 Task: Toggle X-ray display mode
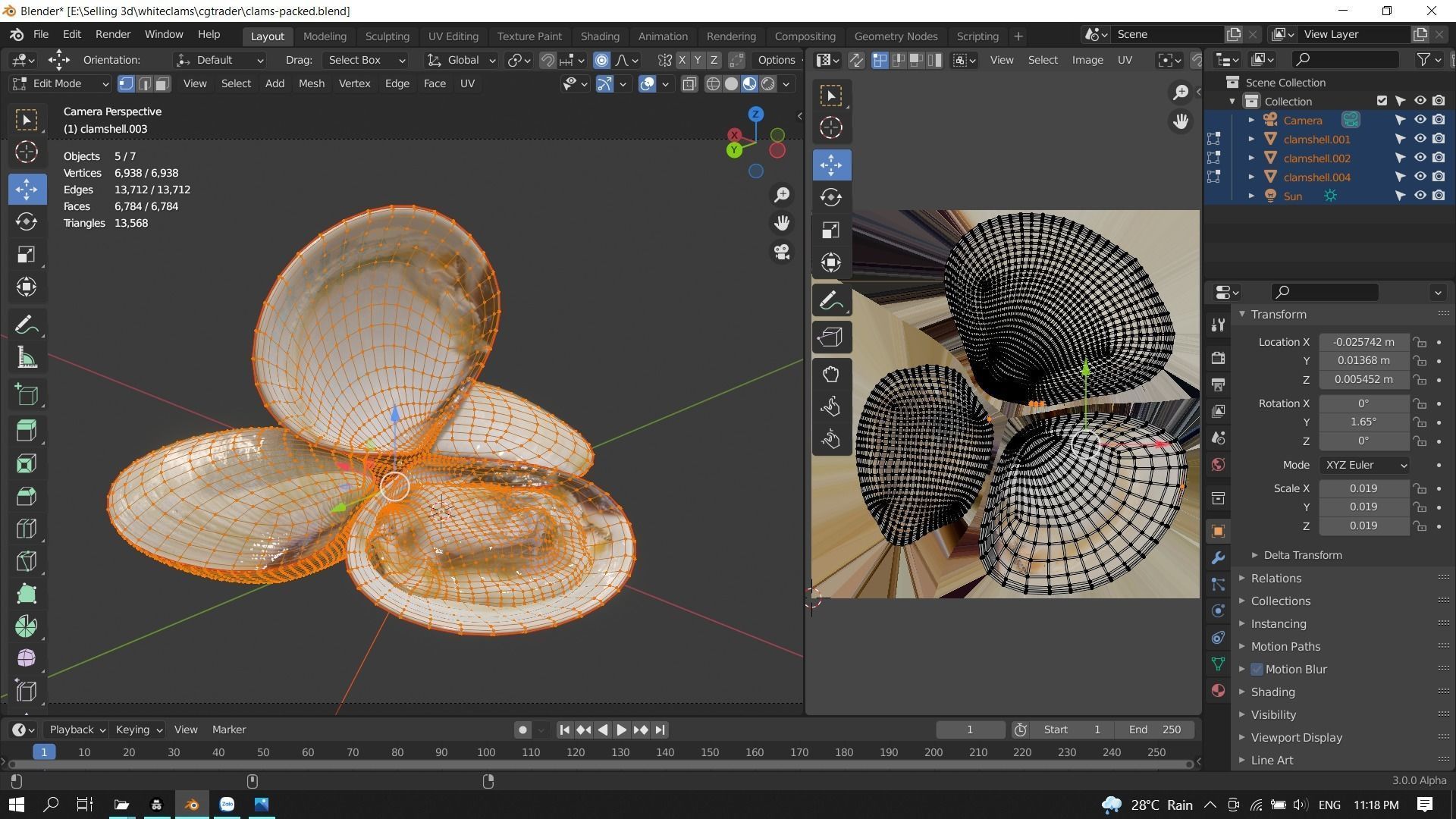click(689, 84)
